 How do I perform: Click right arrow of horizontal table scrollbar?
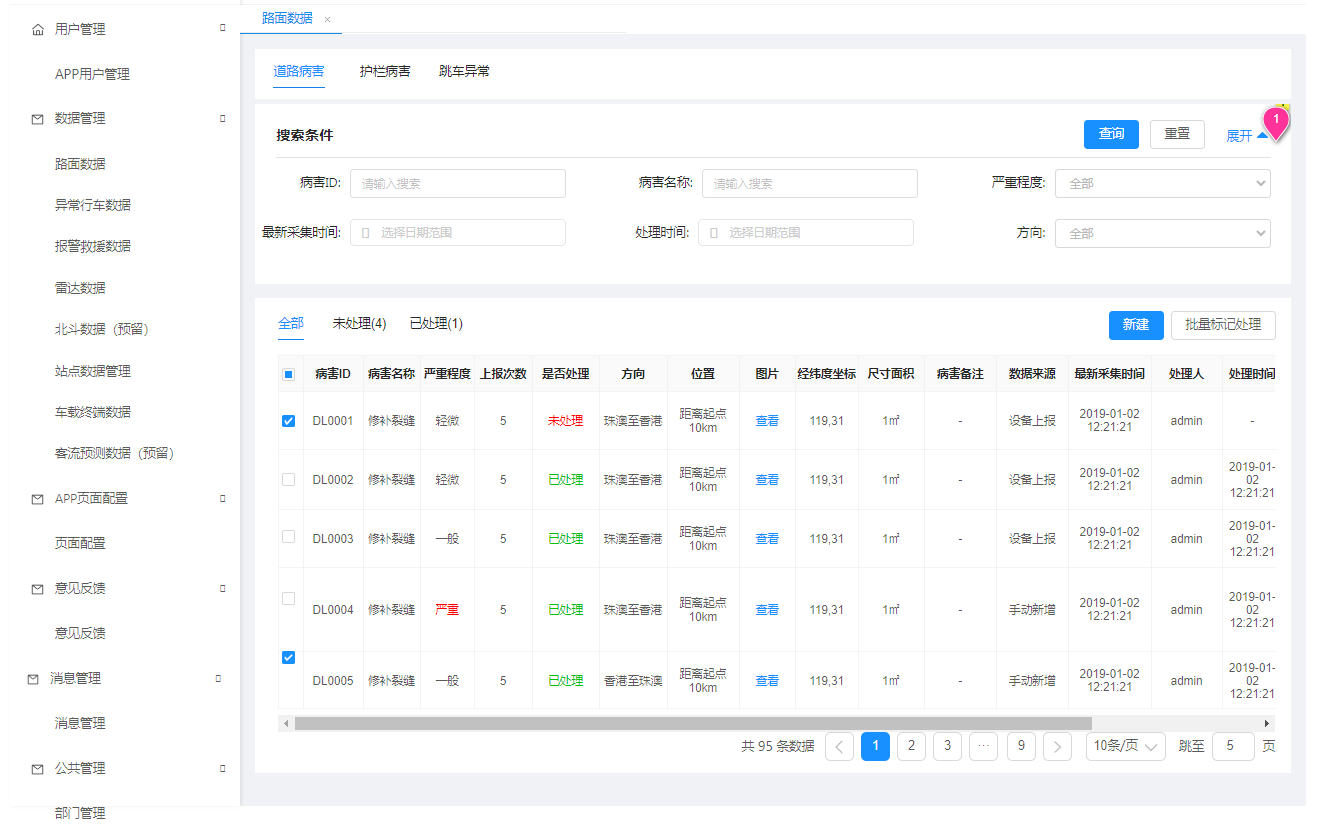pyautogui.click(x=1267, y=723)
